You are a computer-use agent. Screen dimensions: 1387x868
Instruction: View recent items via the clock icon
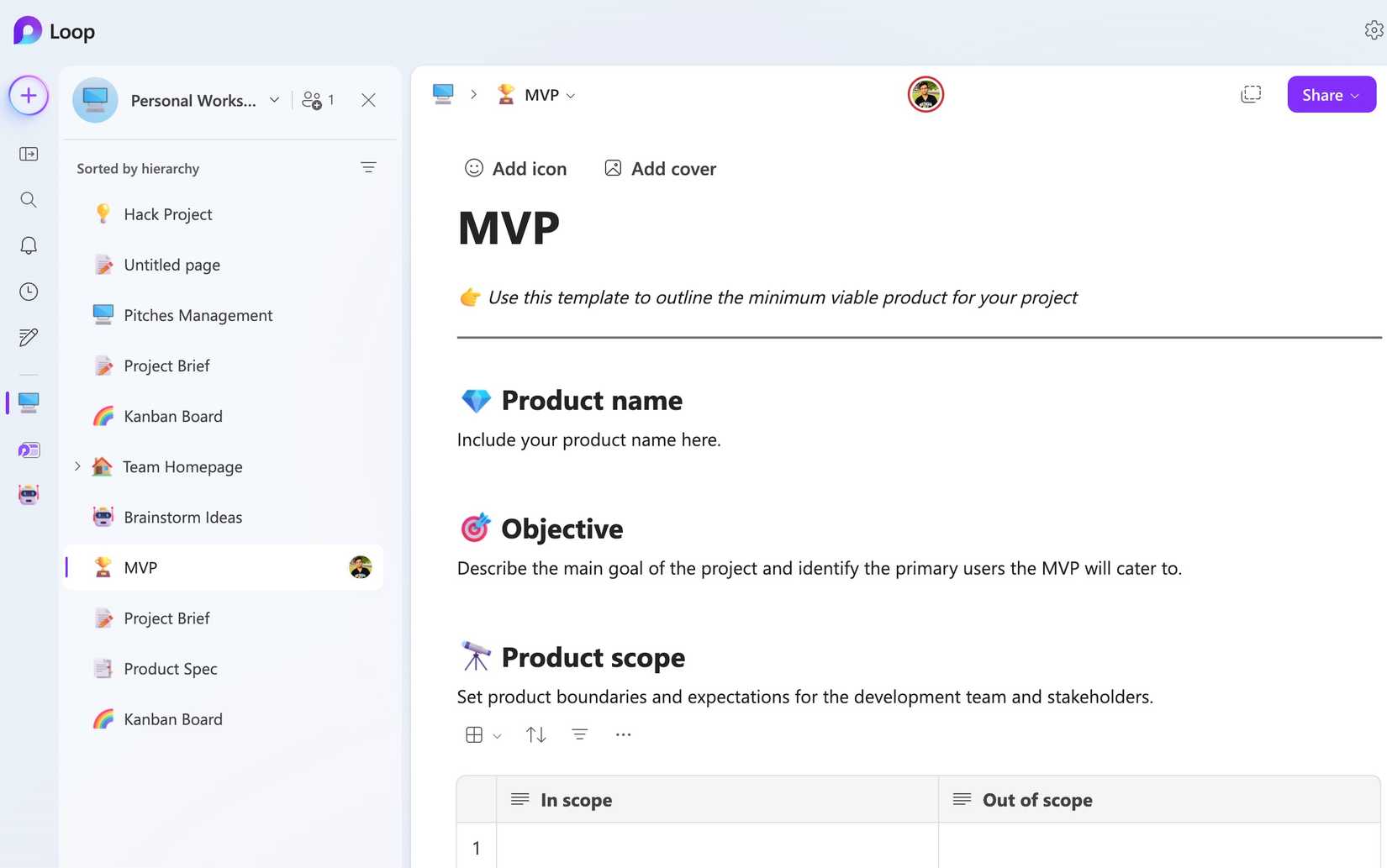pos(28,291)
